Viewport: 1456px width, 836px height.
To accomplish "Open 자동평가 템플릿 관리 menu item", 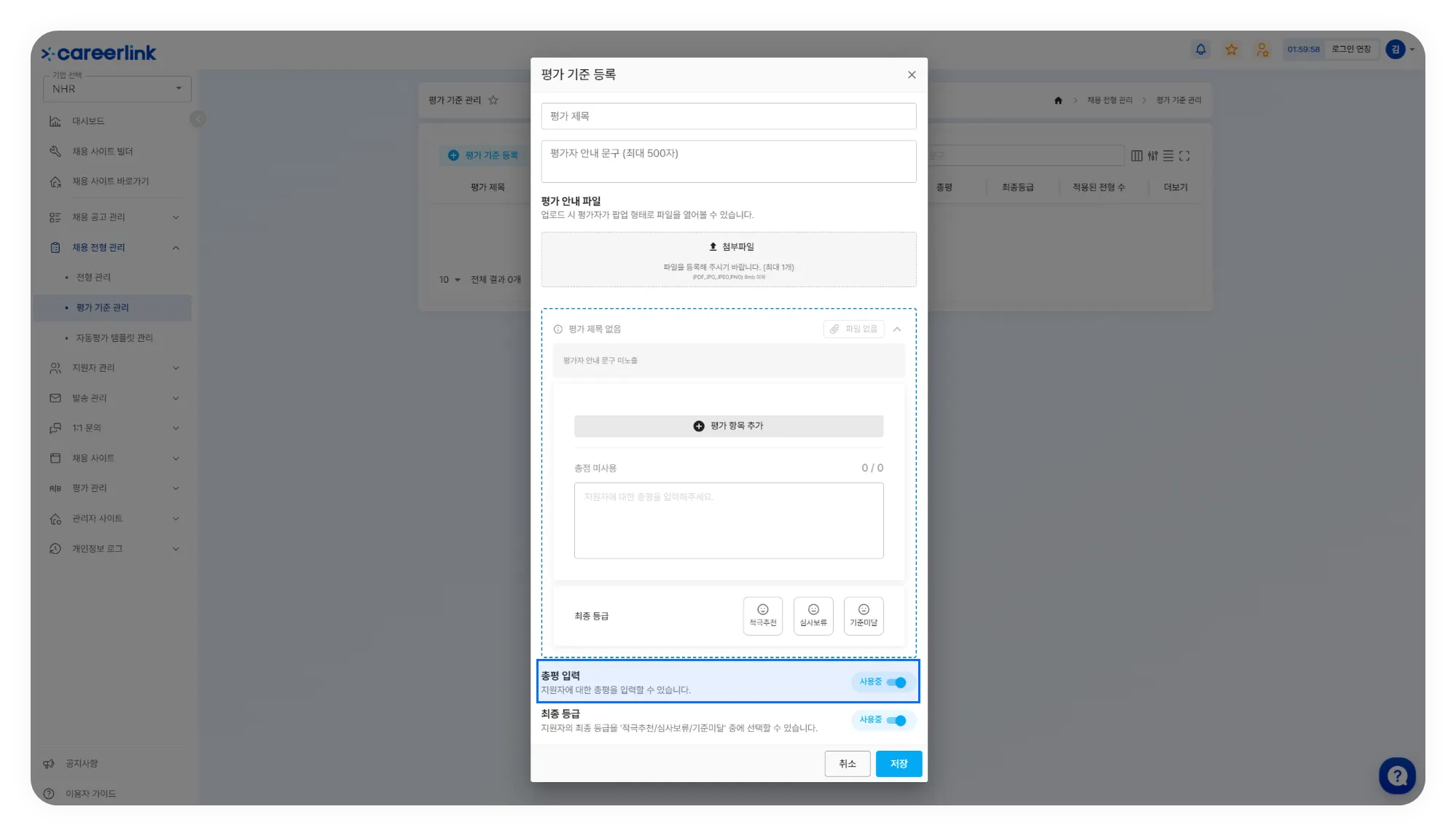I will pyautogui.click(x=114, y=338).
